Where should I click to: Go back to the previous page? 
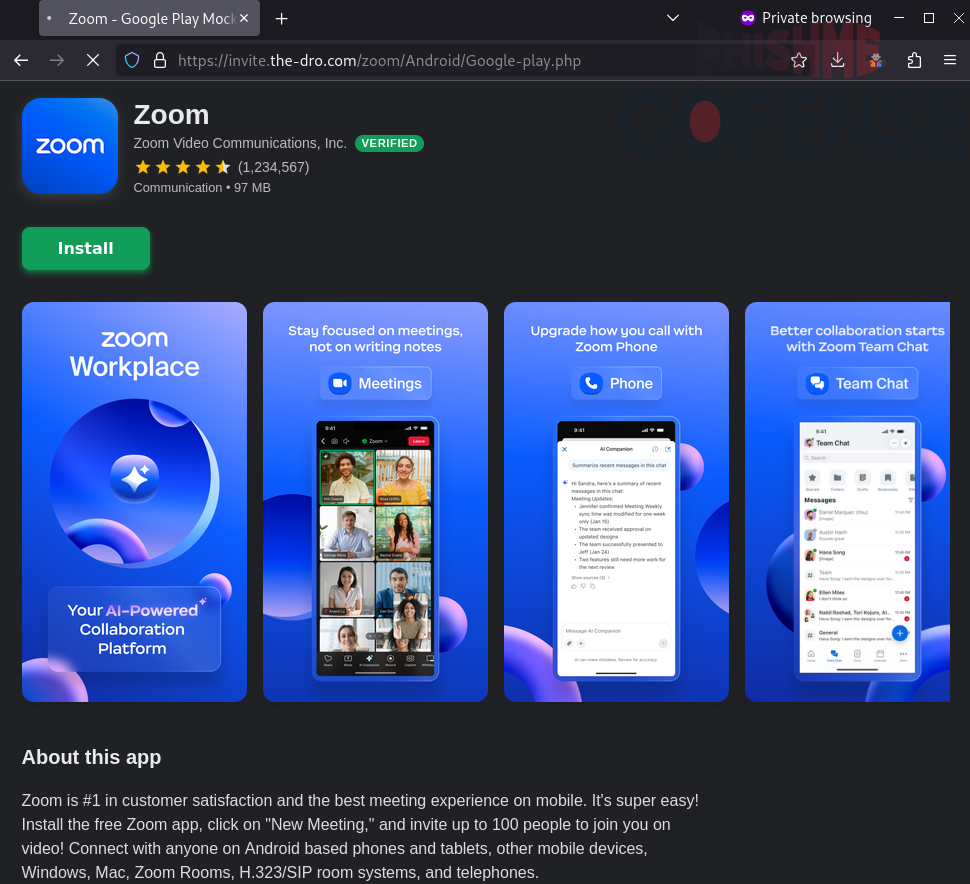coord(21,61)
